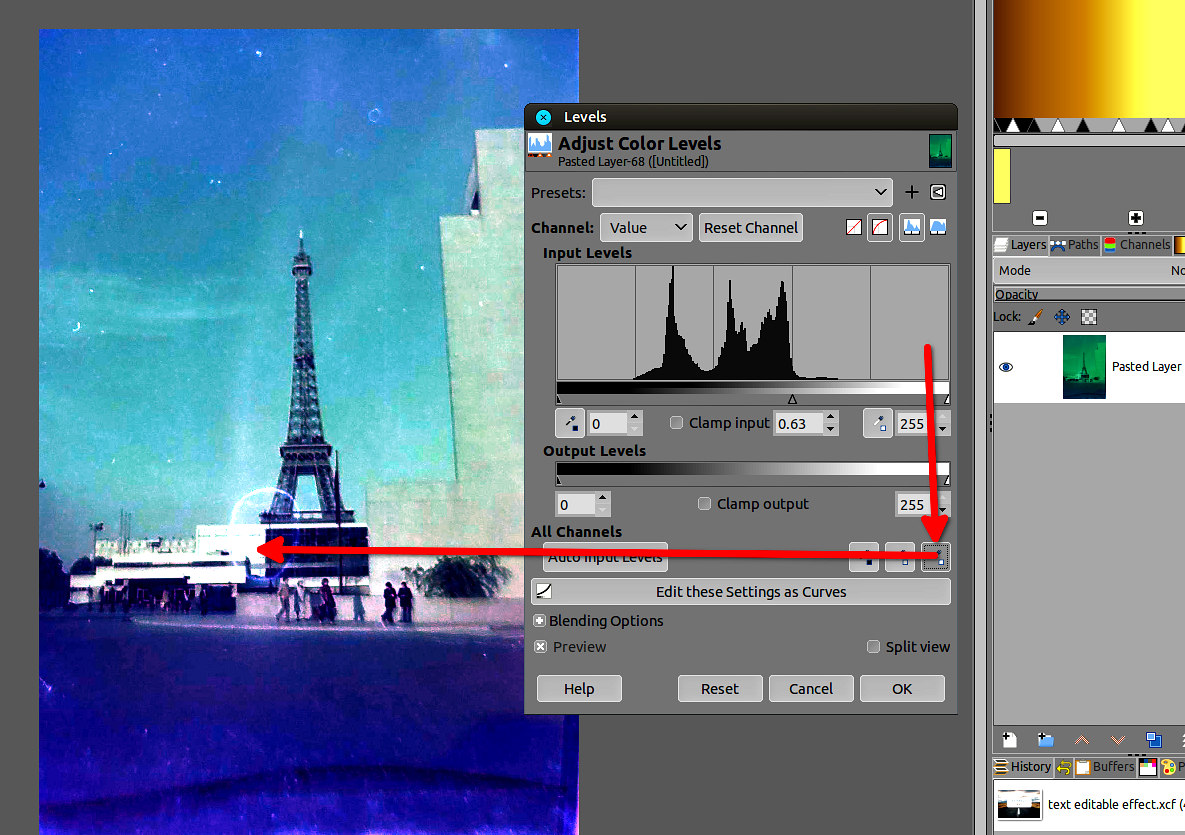Open the Channel dropdown showing Value
This screenshot has height=835, width=1185.
pyautogui.click(x=646, y=227)
